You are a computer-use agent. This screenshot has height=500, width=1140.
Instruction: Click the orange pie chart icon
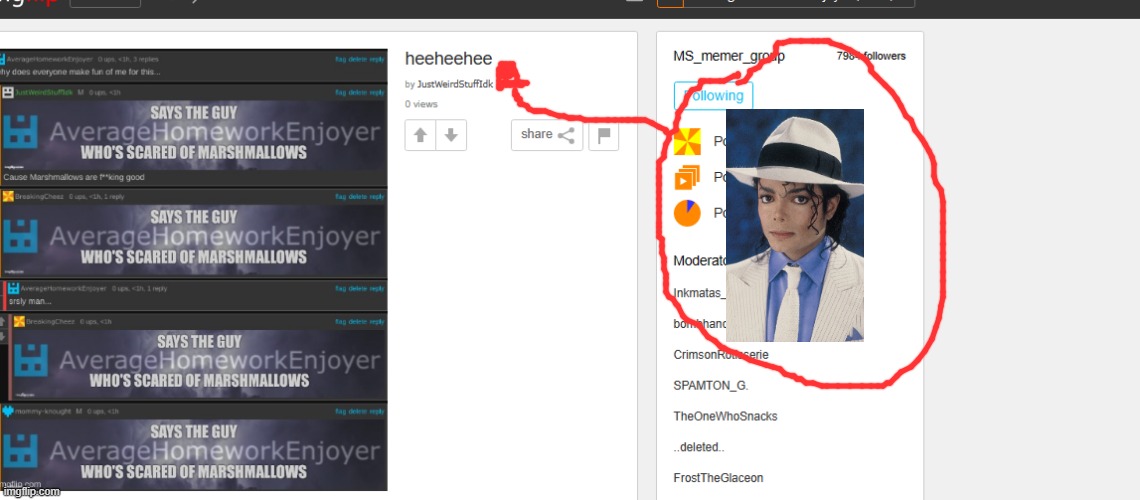687,213
